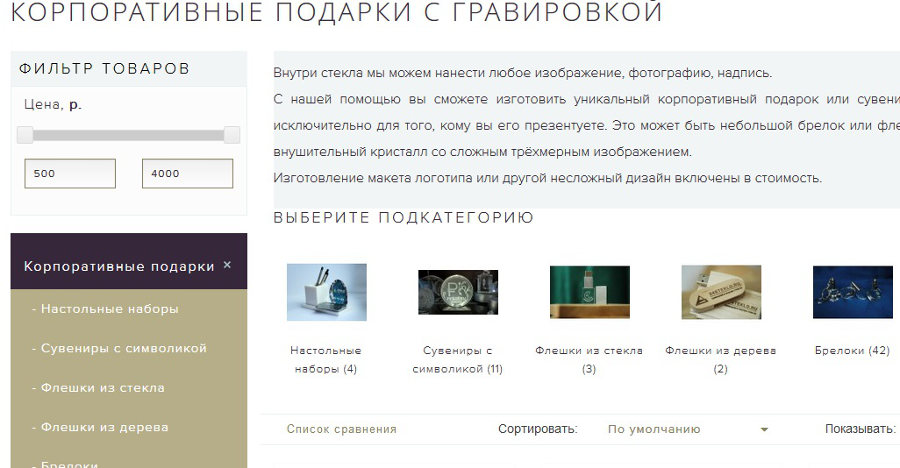Open the Брелоки (42) subcategory link

pyautogui.click(x=852, y=351)
